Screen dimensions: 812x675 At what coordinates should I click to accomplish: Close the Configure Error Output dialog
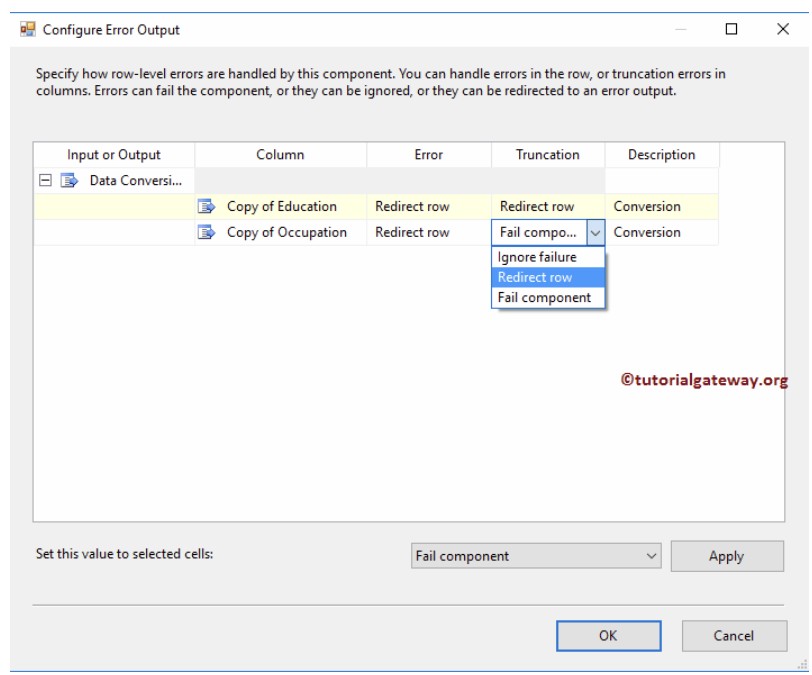(x=782, y=29)
